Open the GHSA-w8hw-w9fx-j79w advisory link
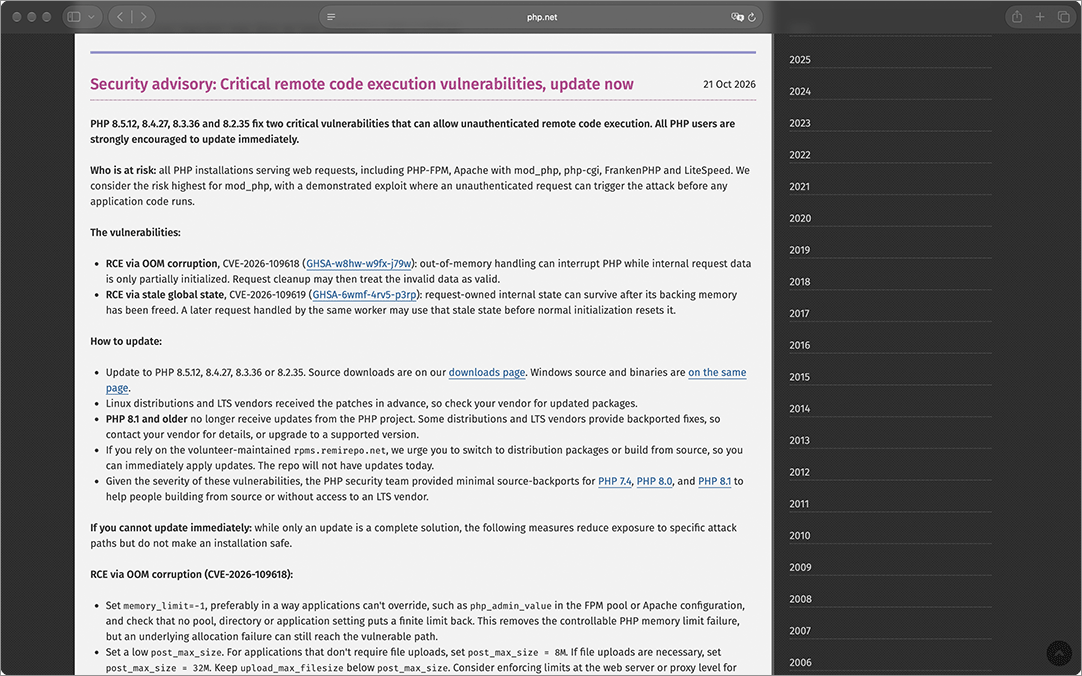This screenshot has height=676, width=1082. click(x=359, y=264)
